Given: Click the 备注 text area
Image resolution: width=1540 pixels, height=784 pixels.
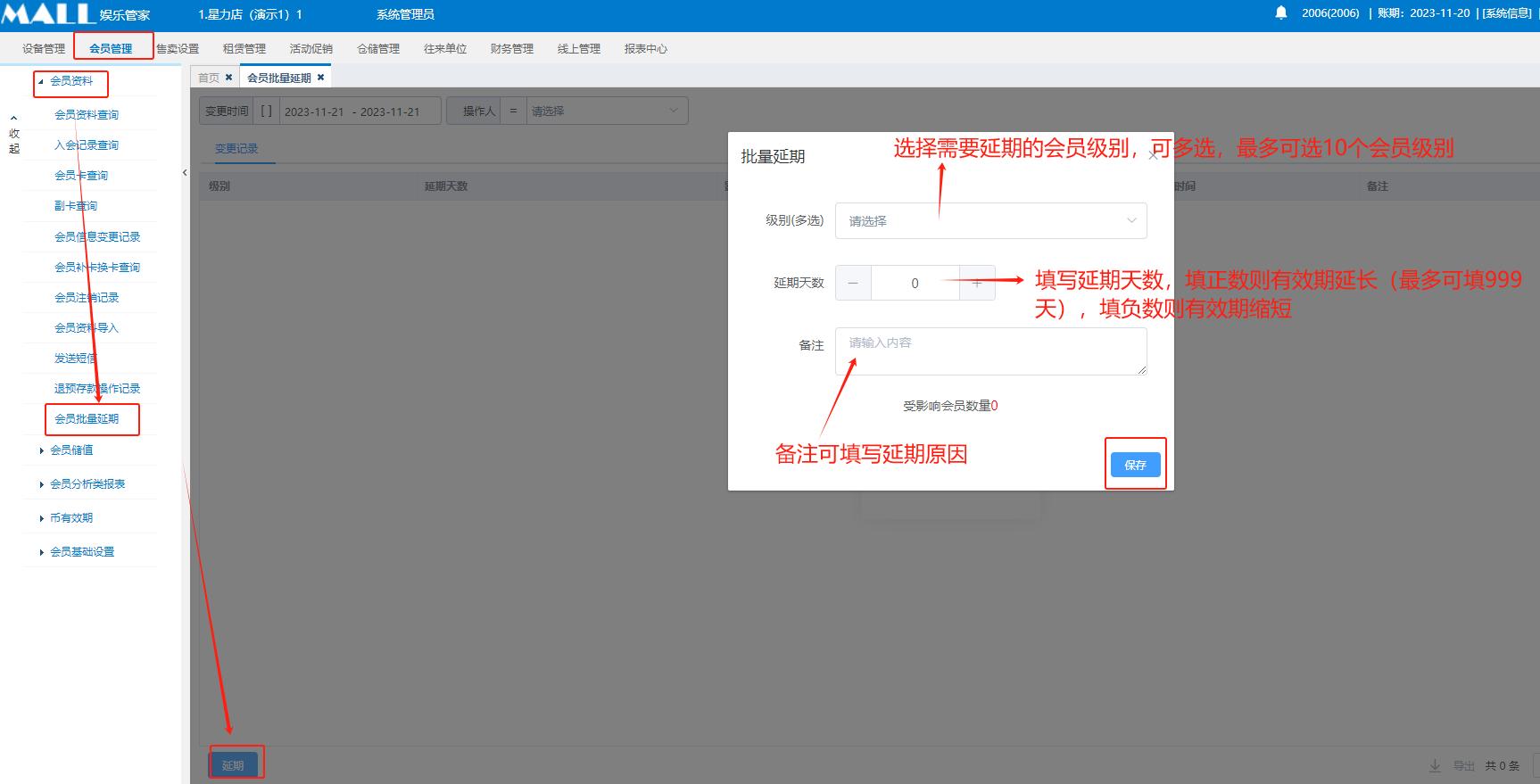Looking at the screenshot, I should [990, 351].
